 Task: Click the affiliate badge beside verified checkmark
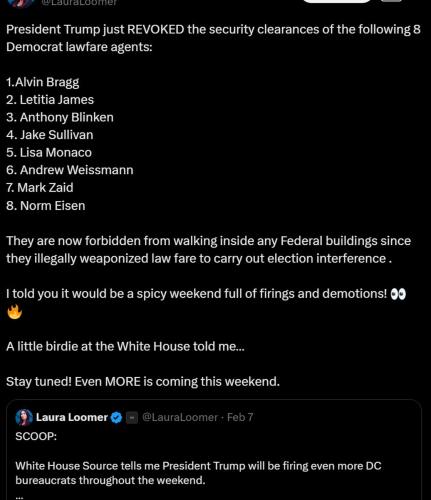tap(132, 418)
